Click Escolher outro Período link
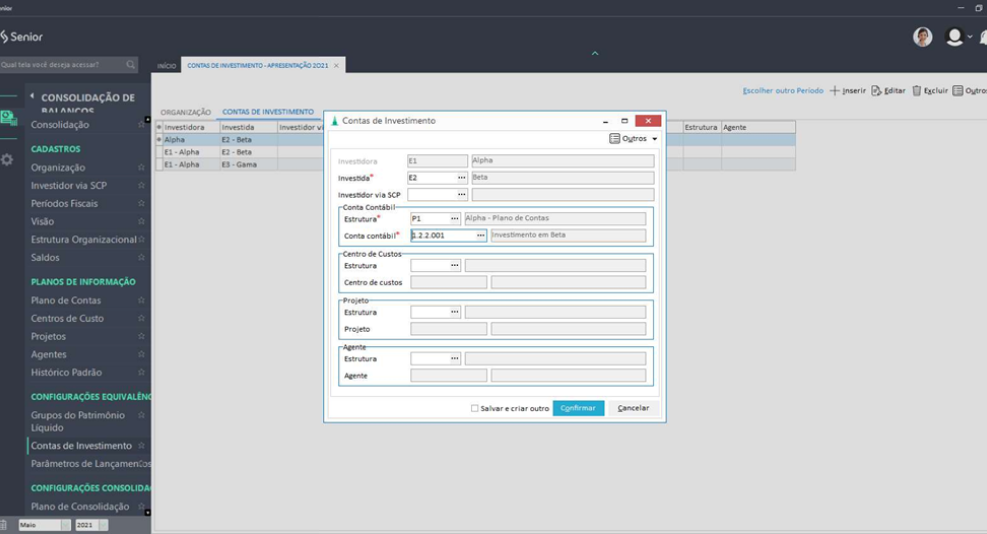This screenshot has height=534, width=987. pyautogui.click(x=782, y=91)
